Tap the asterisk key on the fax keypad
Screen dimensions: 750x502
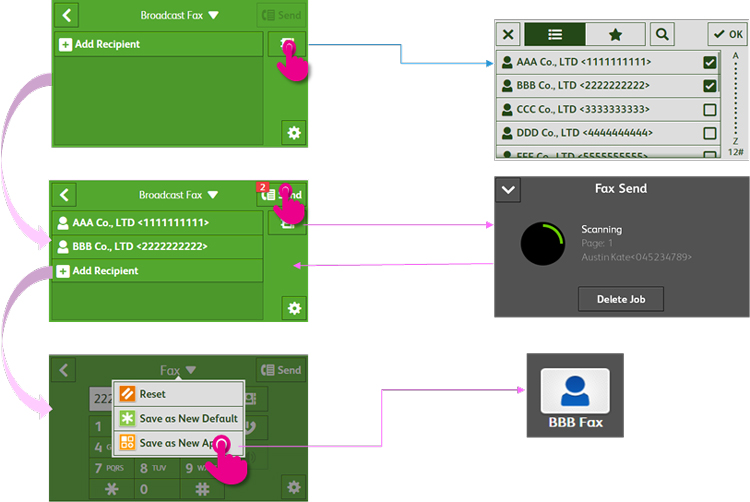[x=111, y=489]
